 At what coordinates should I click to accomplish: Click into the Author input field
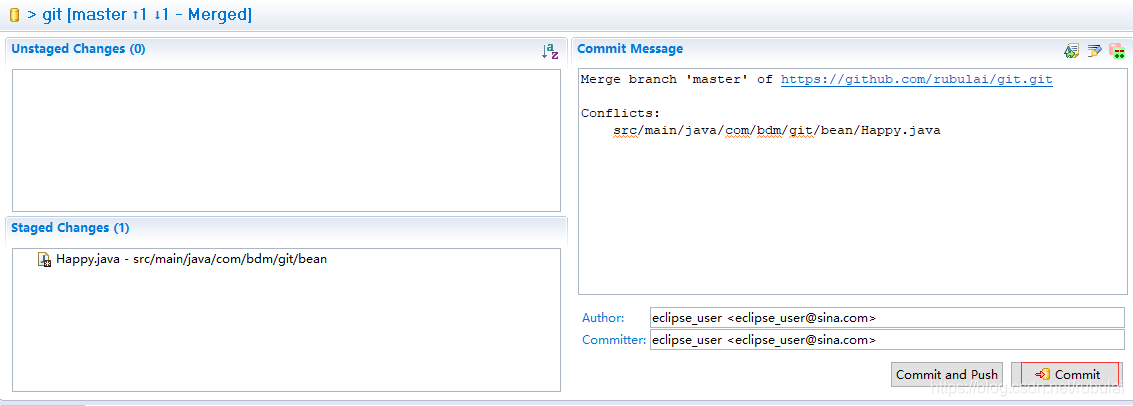click(886, 317)
